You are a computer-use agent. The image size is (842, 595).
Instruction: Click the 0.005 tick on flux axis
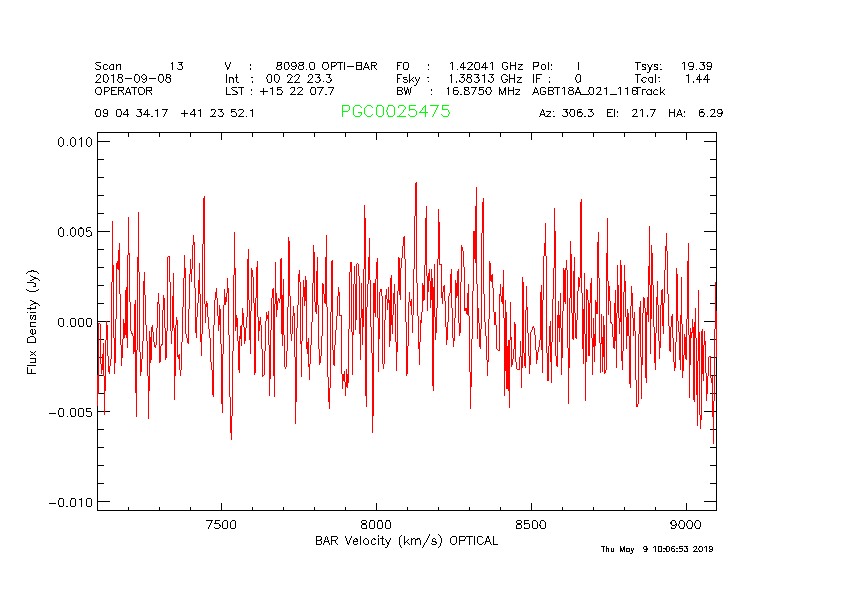(75, 232)
